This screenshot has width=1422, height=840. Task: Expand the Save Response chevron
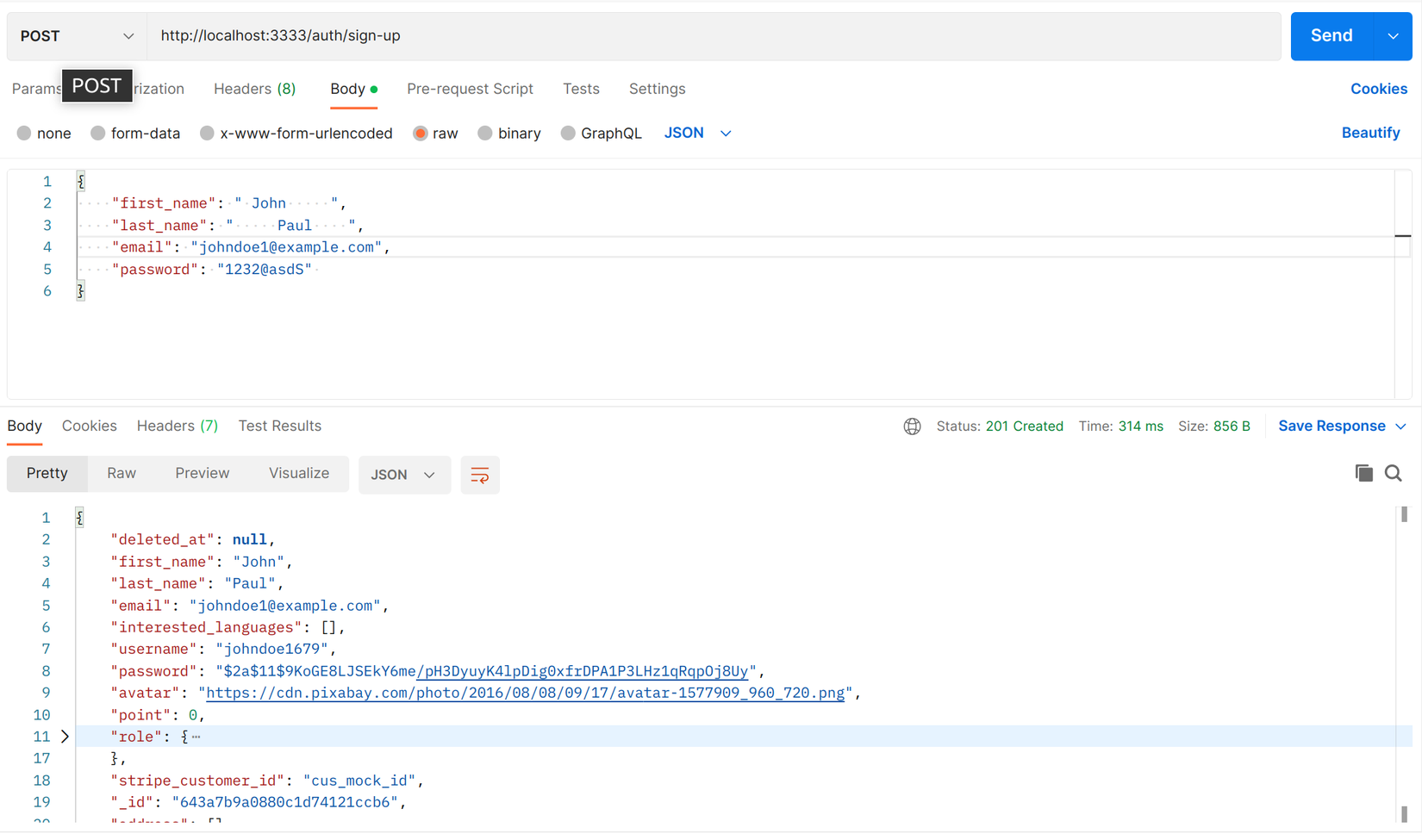(1400, 426)
